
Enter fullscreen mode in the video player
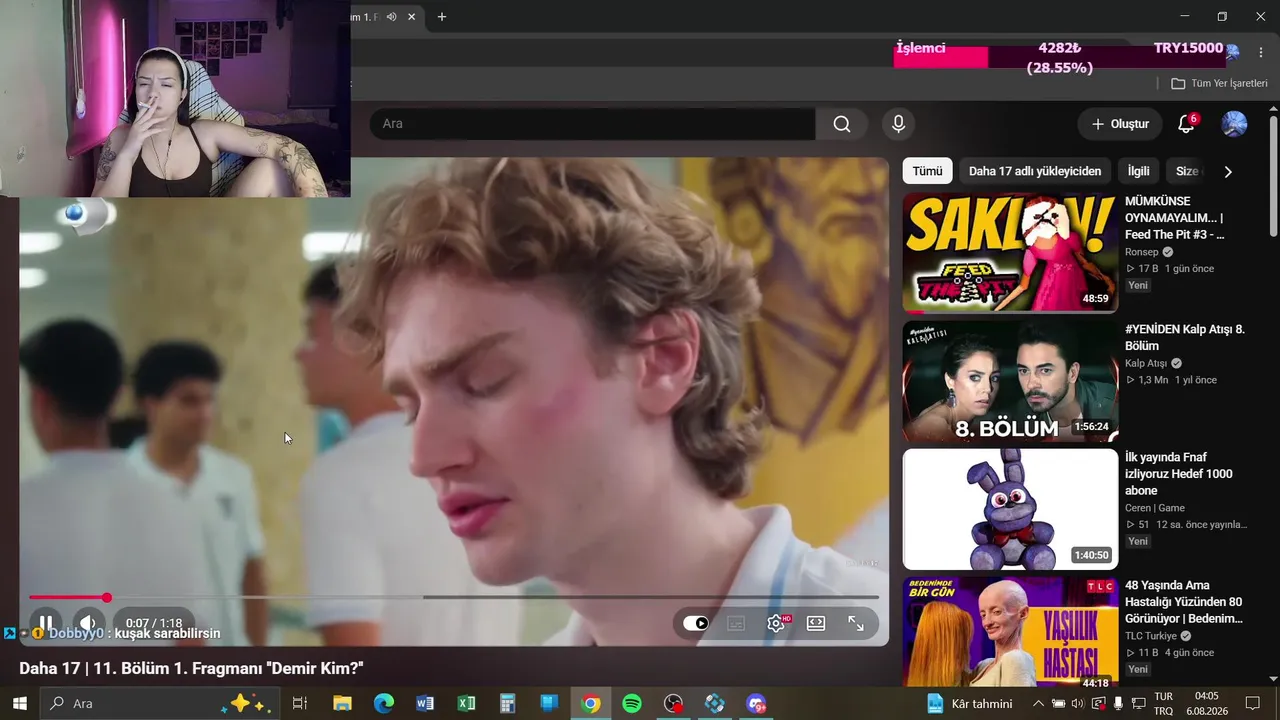coord(856,623)
